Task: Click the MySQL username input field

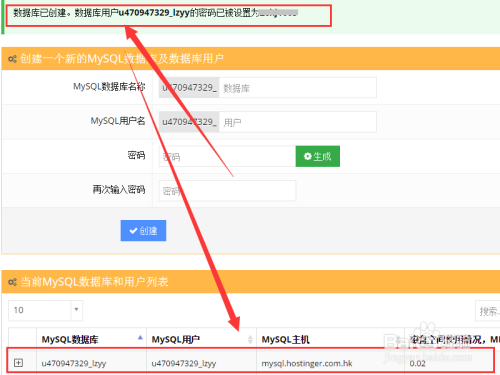Action: [x=298, y=122]
